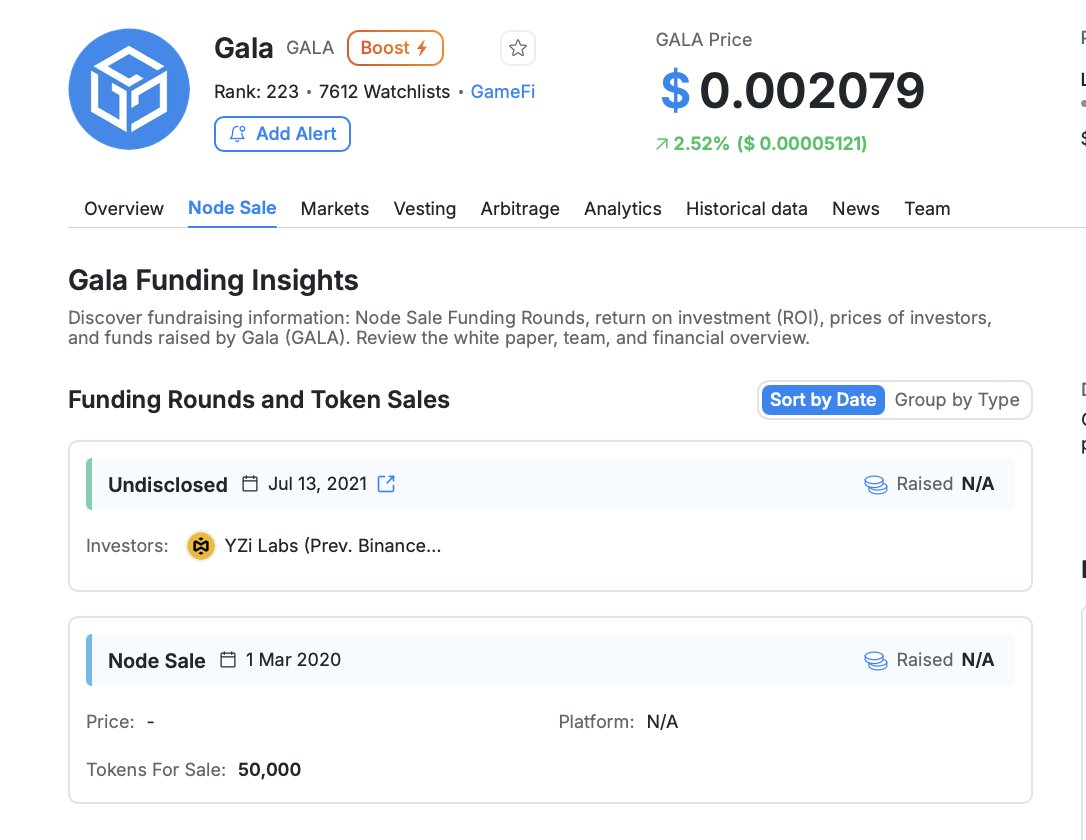Switch to the Vesting tab
1086x840 pixels.
[x=425, y=208]
